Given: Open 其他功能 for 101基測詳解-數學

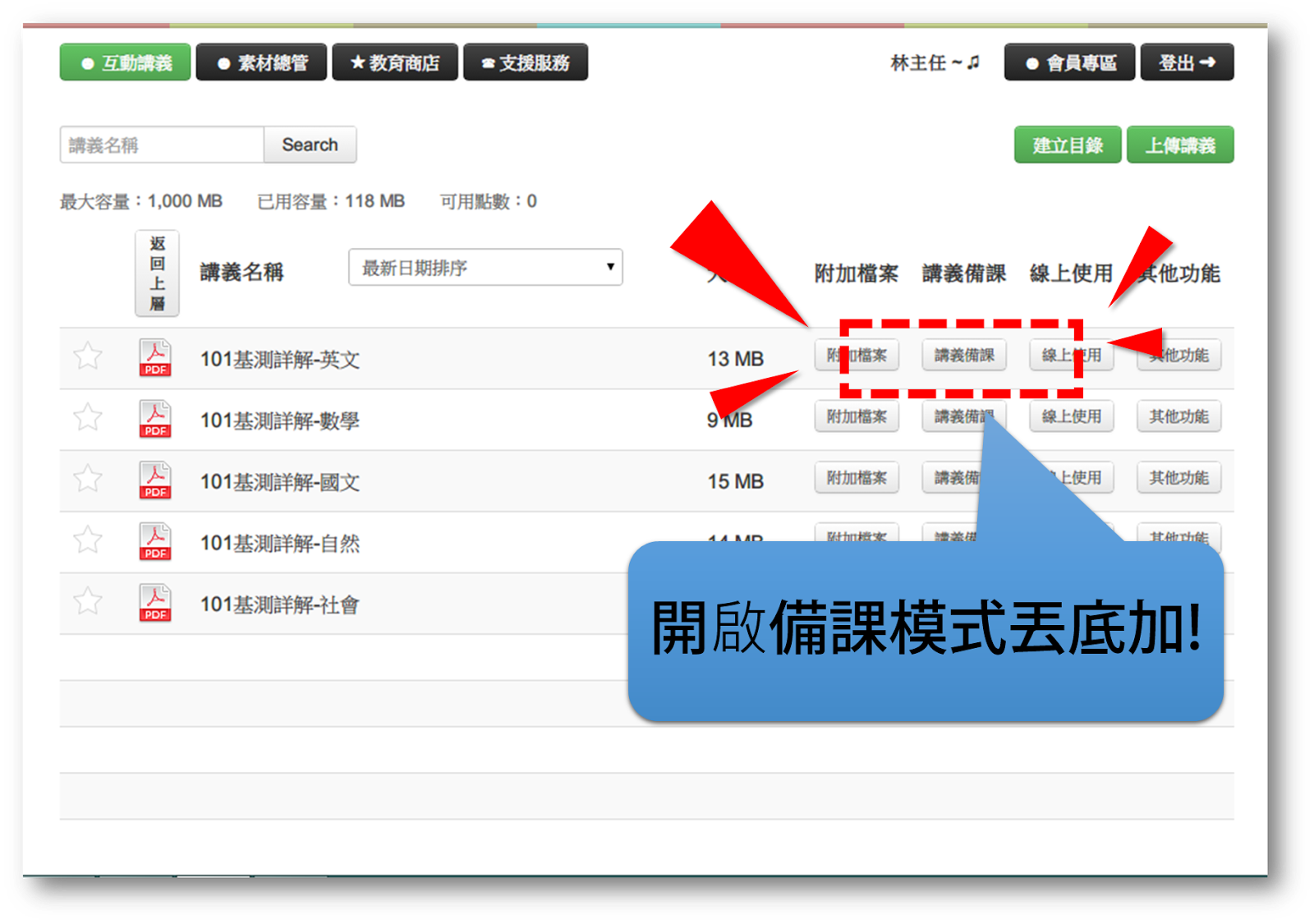Looking at the screenshot, I should pos(1179,416).
